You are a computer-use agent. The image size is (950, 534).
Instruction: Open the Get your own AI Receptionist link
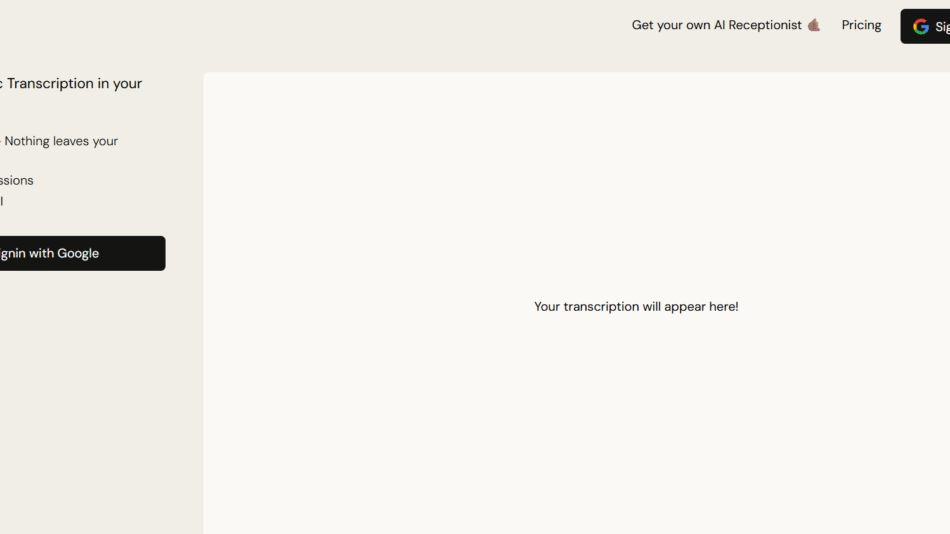716,25
